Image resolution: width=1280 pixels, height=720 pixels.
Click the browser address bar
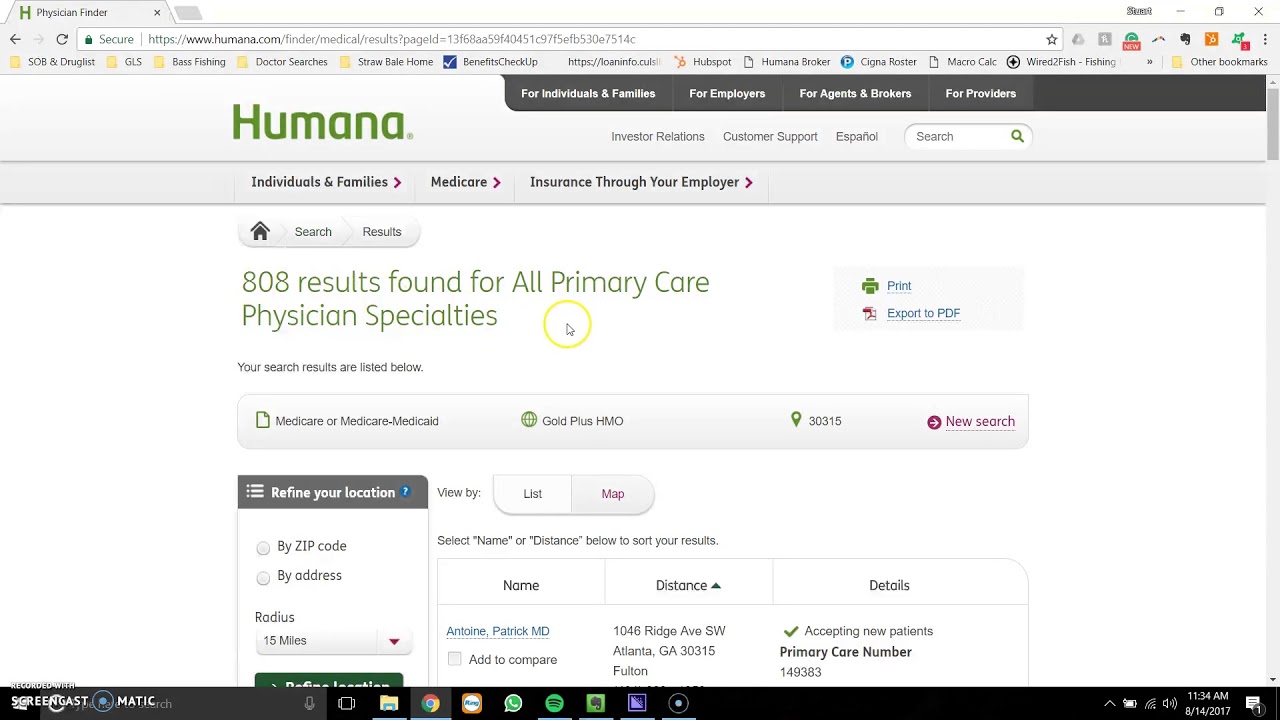(590, 39)
